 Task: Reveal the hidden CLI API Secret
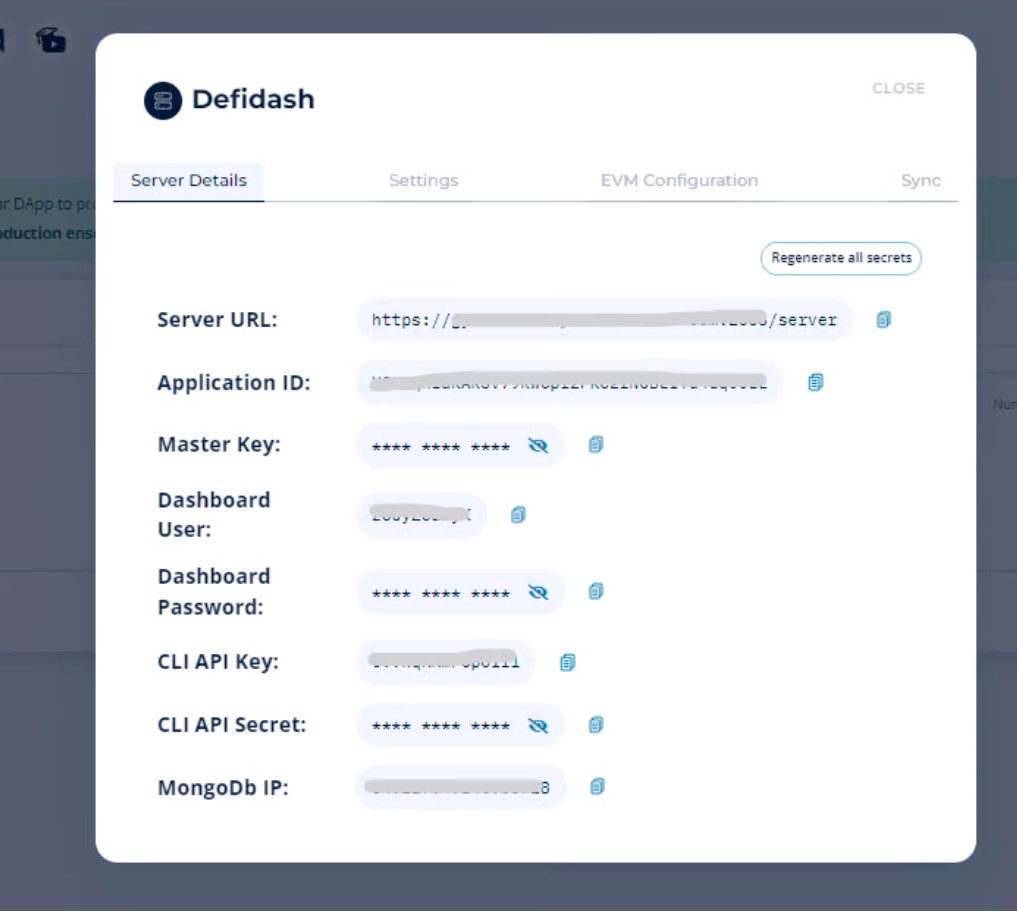(x=538, y=725)
